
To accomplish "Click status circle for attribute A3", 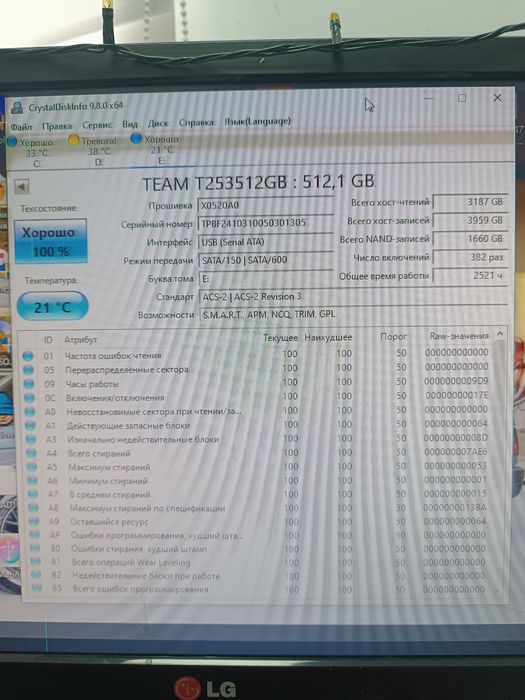I will (x=31, y=439).
